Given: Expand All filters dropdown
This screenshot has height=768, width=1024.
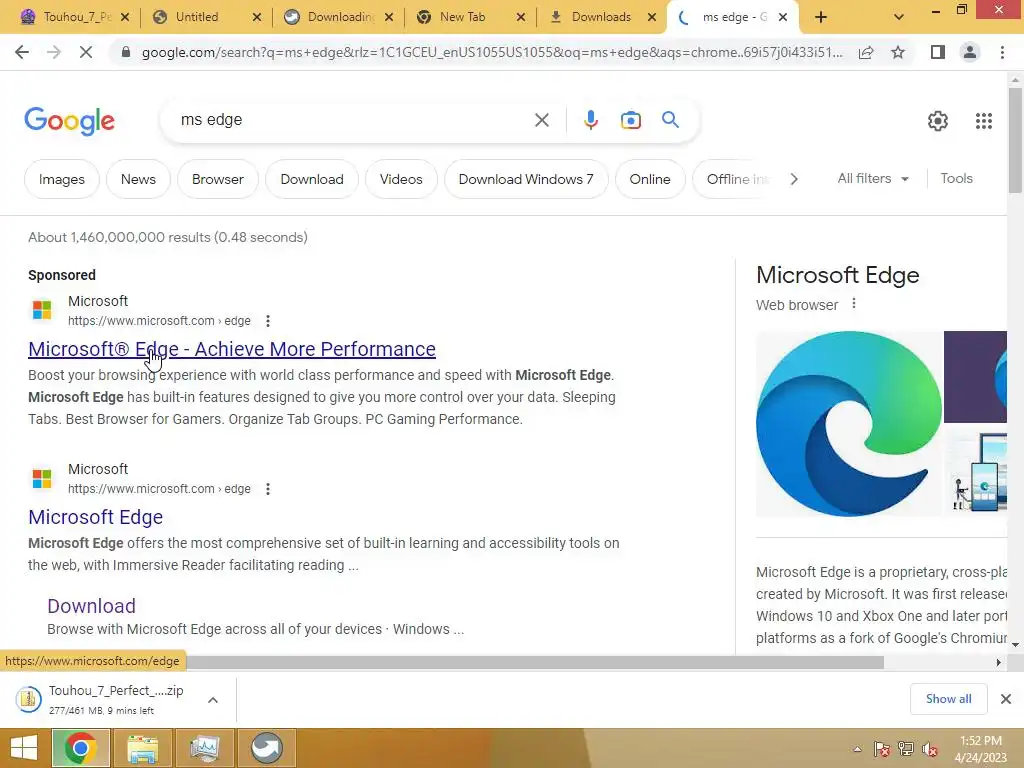Looking at the screenshot, I should (x=873, y=178).
